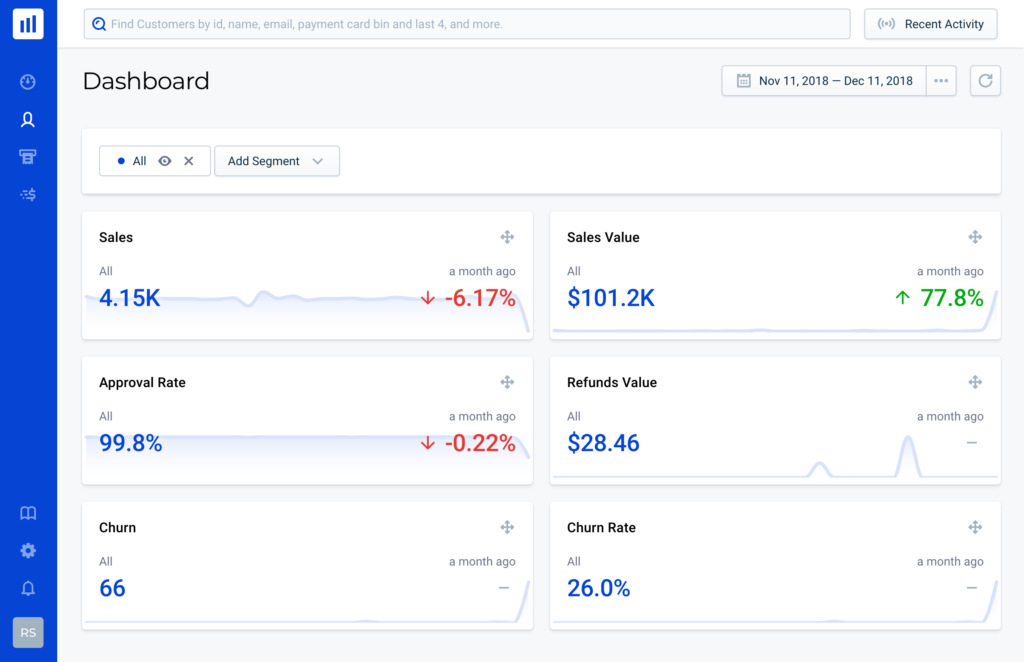Click the bar chart app logo
Viewport: 1024px width, 662px height.
(28, 24)
